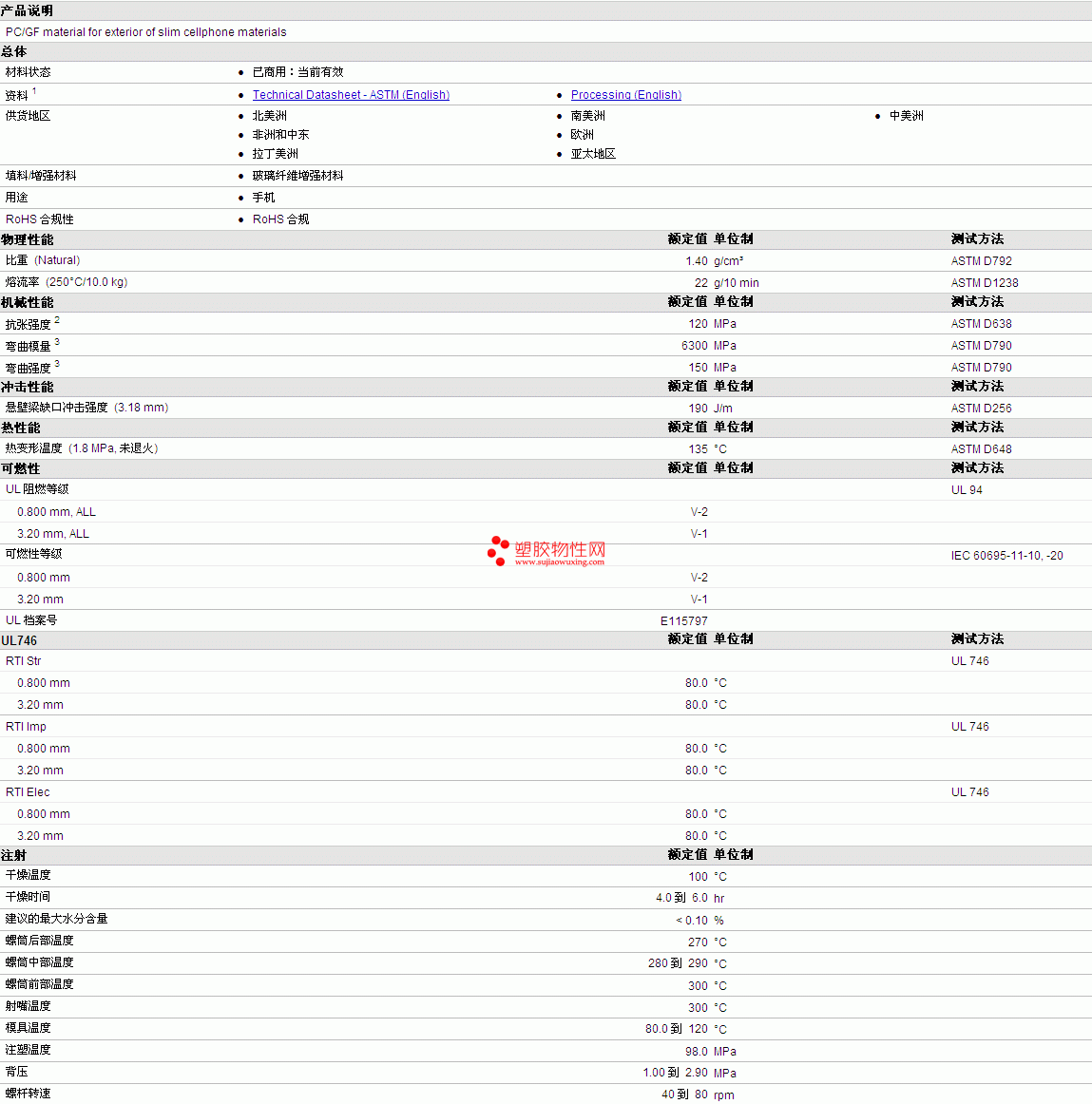Click the 材料状态 row label
This screenshot has width=1092, height=1104.
click(29, 72)
